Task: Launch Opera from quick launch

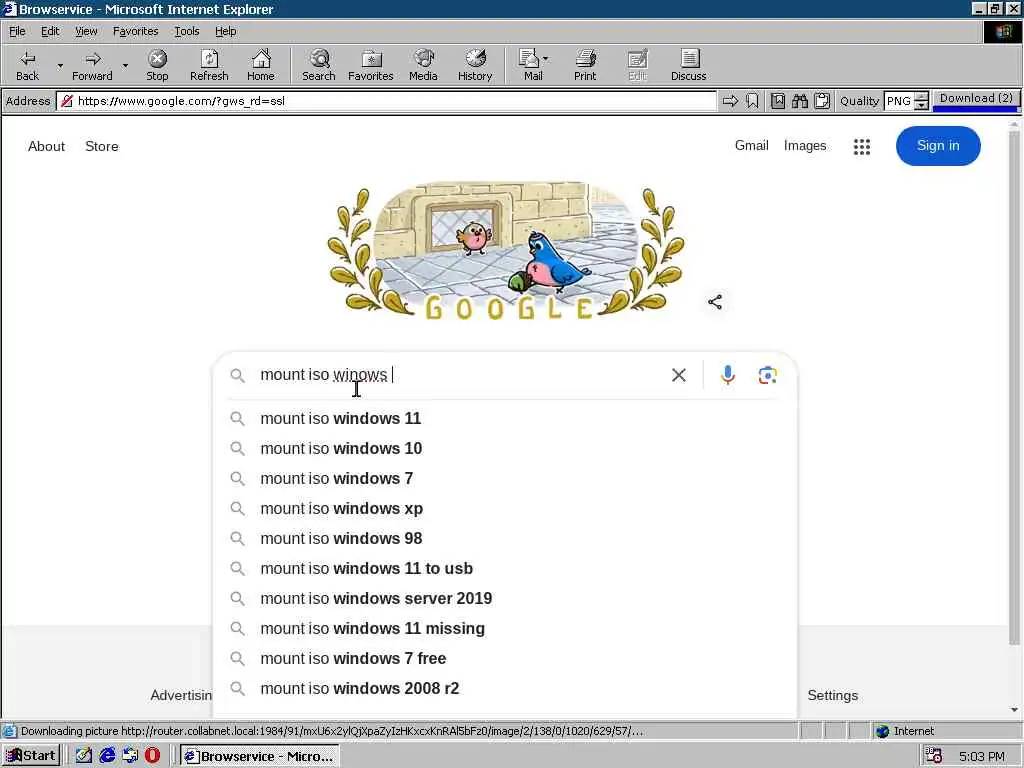Action: click(x=152, y=756)
